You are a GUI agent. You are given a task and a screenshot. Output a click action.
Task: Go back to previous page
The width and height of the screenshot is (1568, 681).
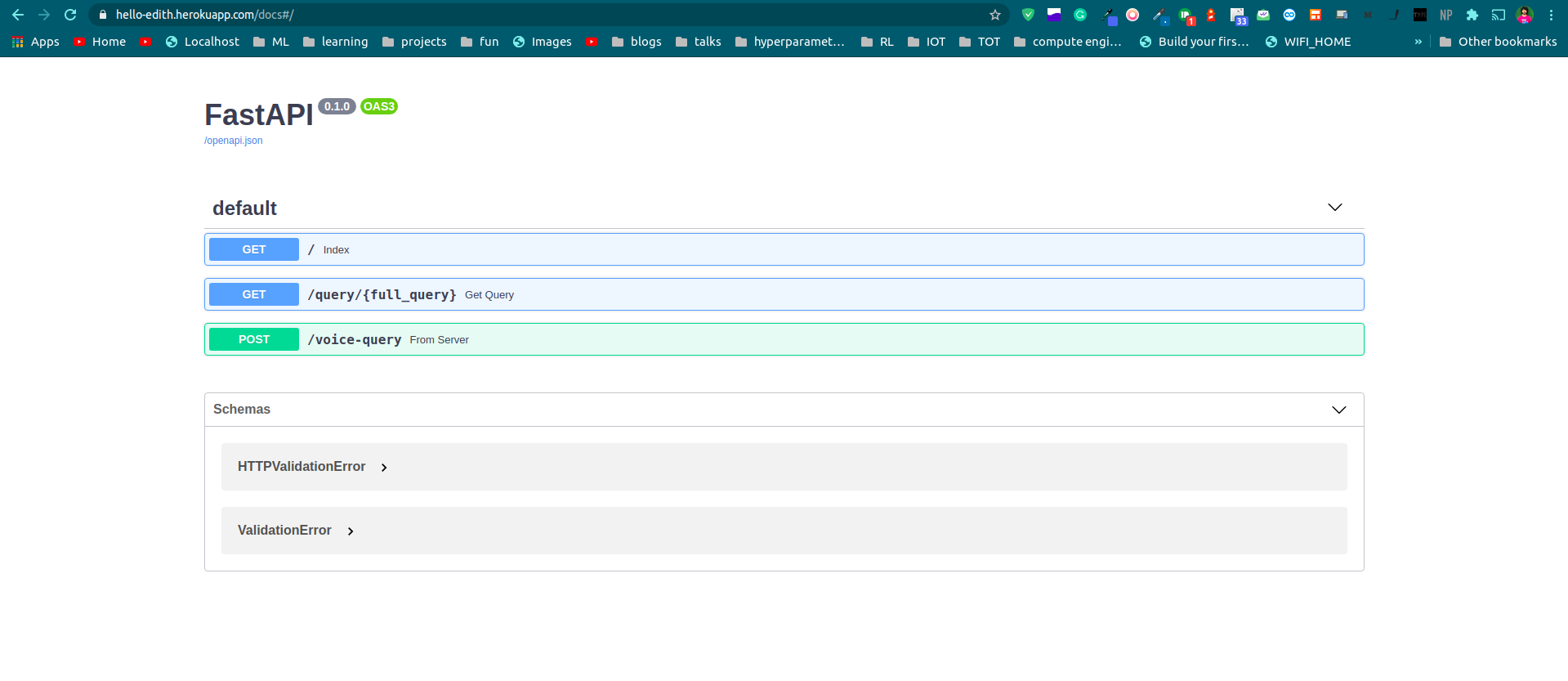(x=18, y=15)
